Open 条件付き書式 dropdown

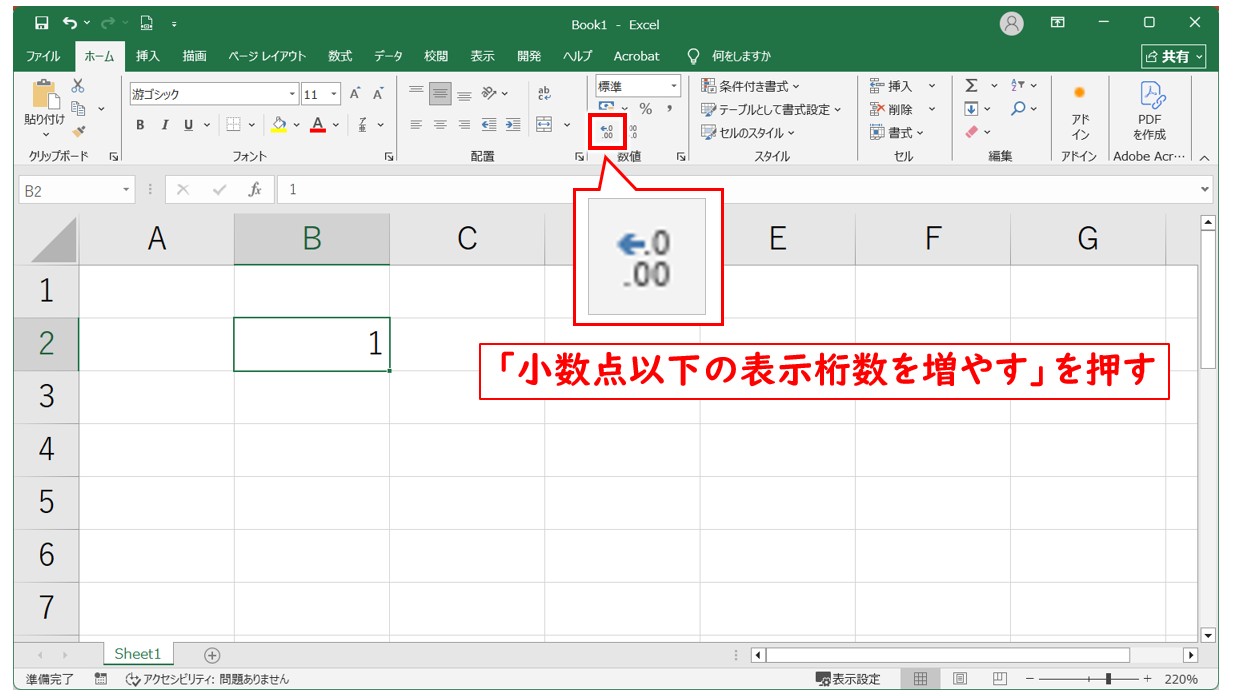[751, 86]
